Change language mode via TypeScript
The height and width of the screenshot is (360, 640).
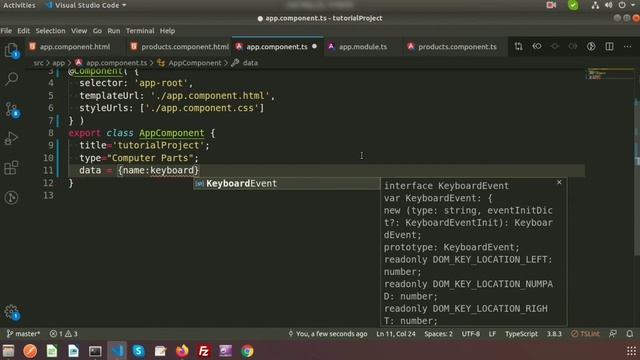pyautogui.click(x=521, y=334)
